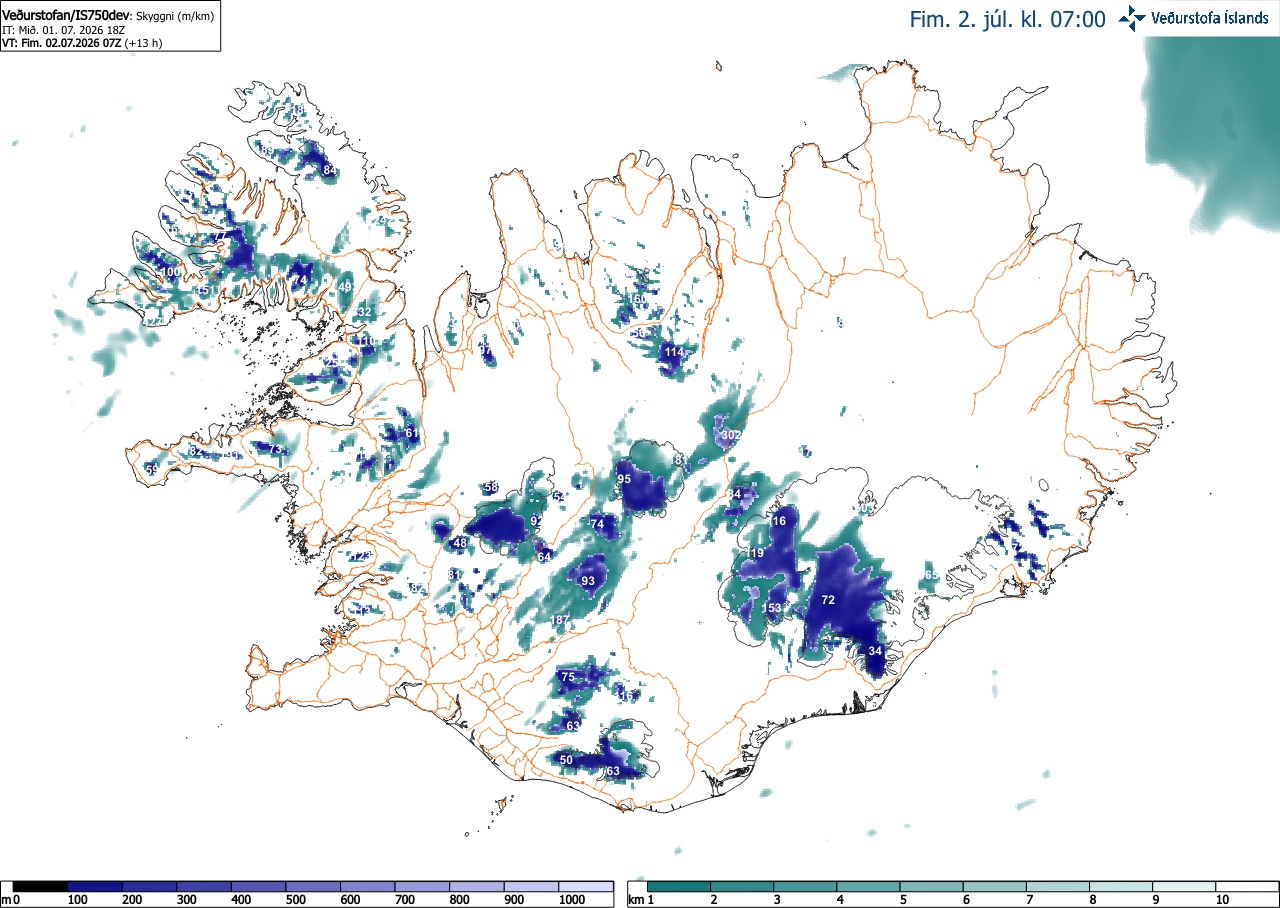Select the 187 visibility value label
The height and width of the screenshot is (908, 1280).
[561, 621]
